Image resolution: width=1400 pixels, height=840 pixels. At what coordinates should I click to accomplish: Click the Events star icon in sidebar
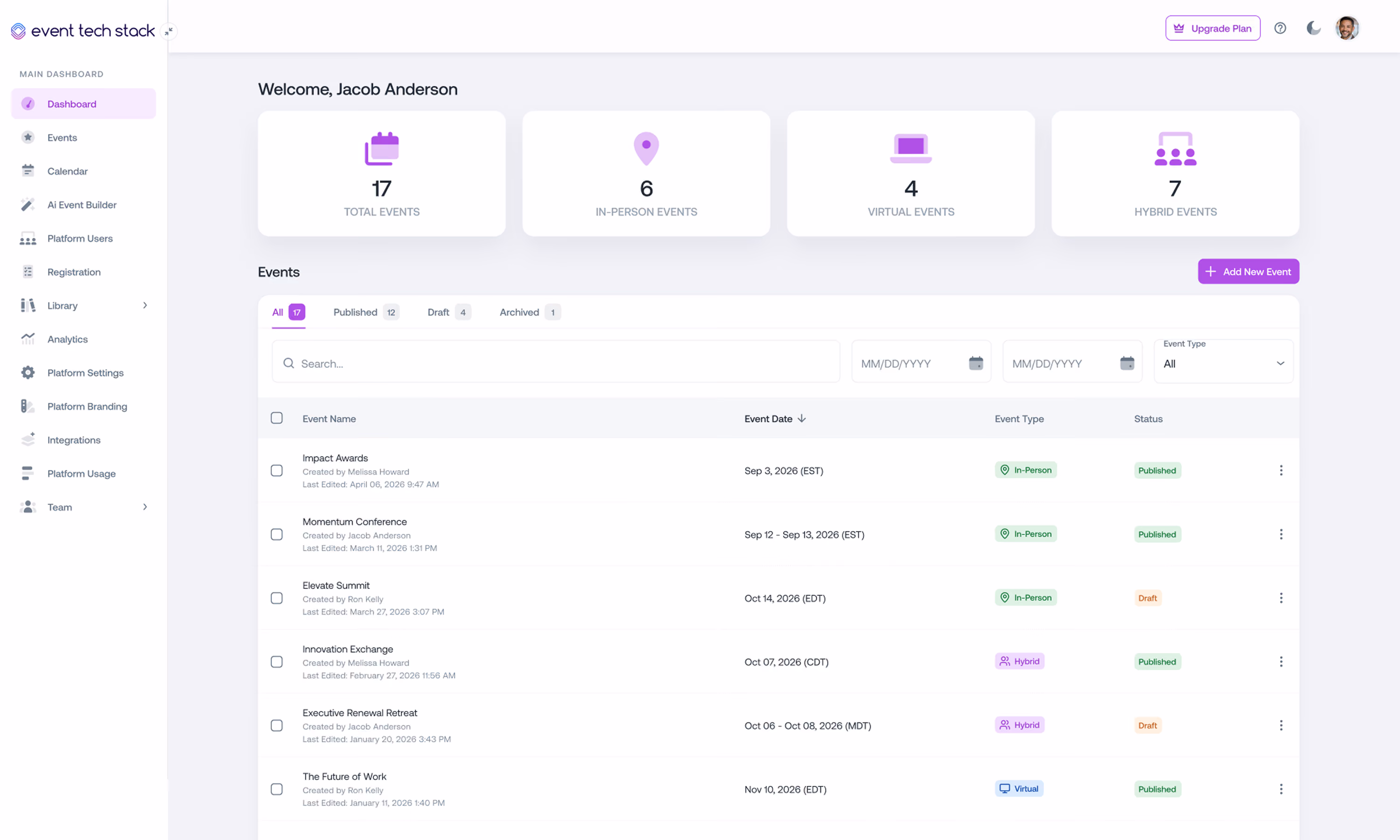(28, 137)
